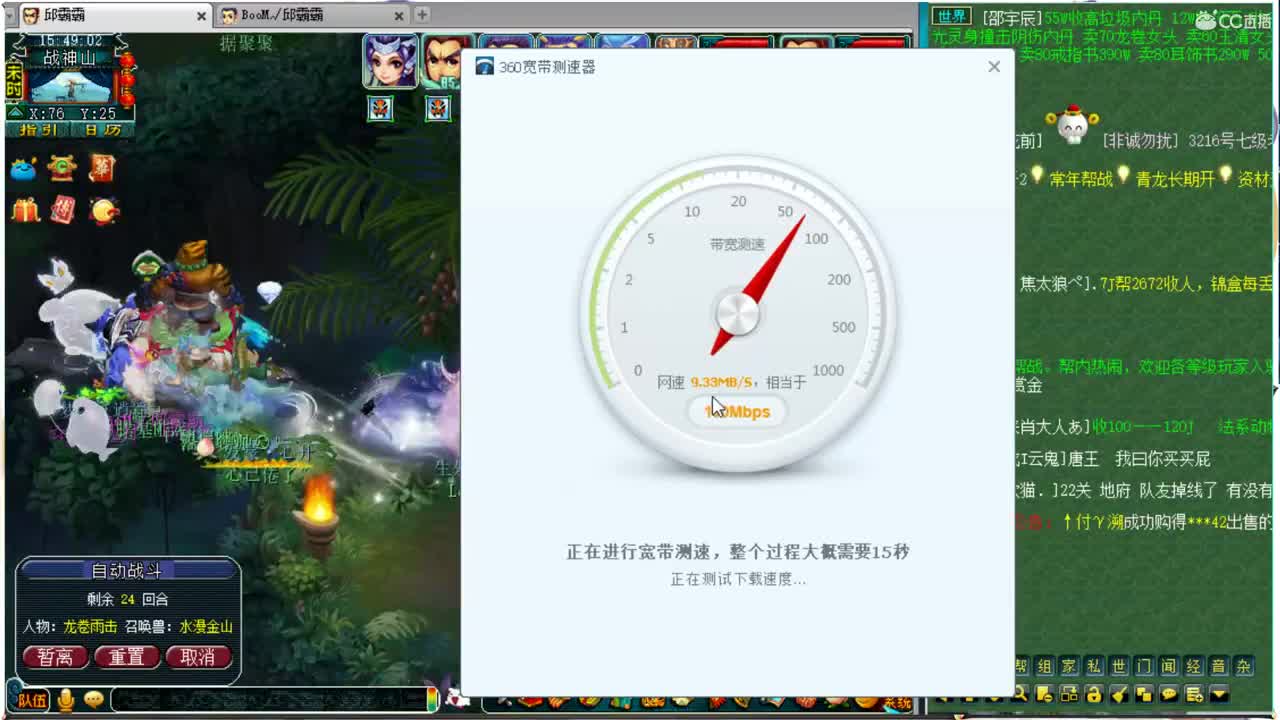Click 暂离 in the auto-battle panel
The width and height of the screenshot is (1280, 720).
point(55,657)
